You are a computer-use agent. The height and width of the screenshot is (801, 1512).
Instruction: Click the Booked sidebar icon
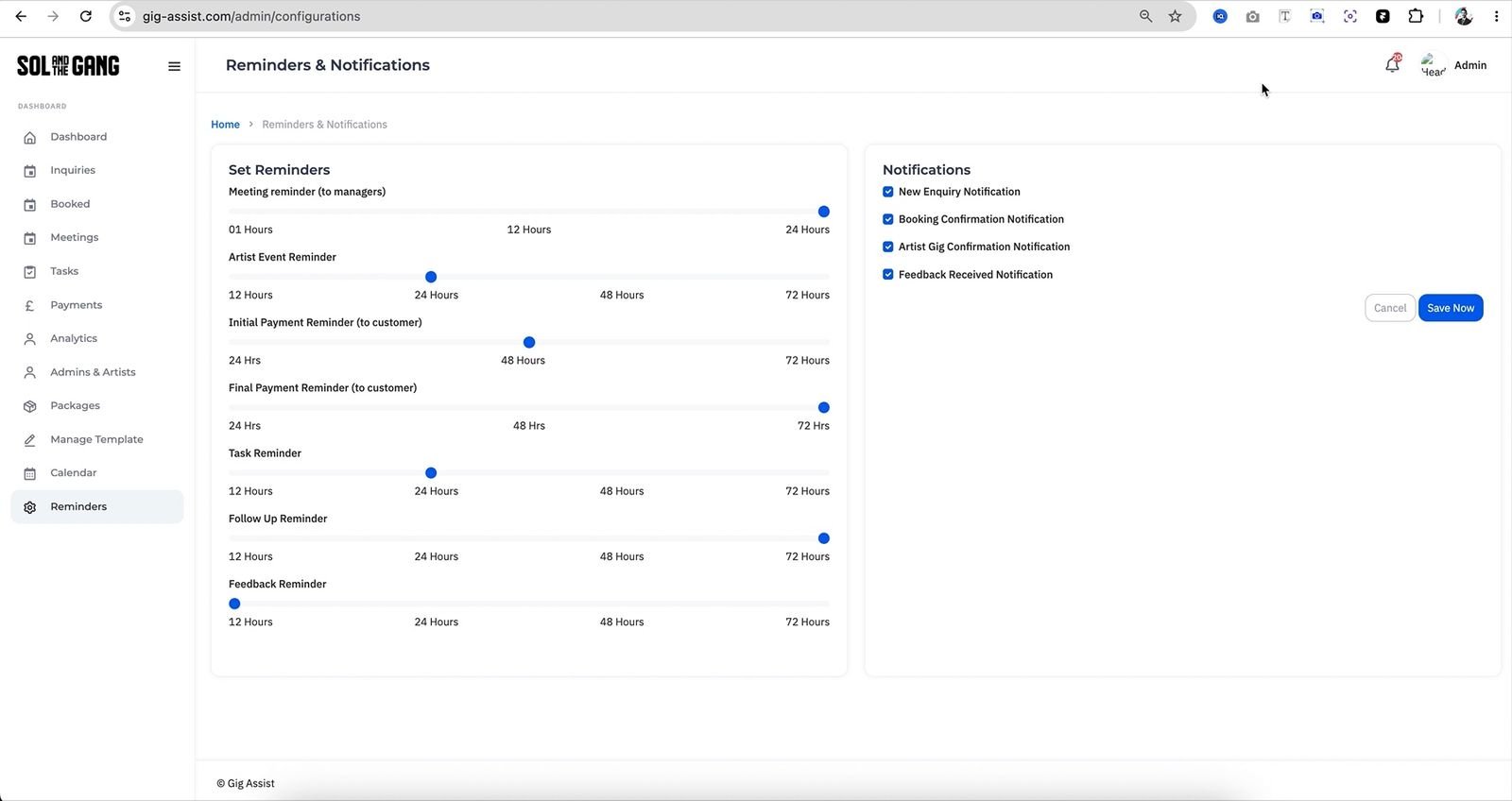(x=30, y=204)
